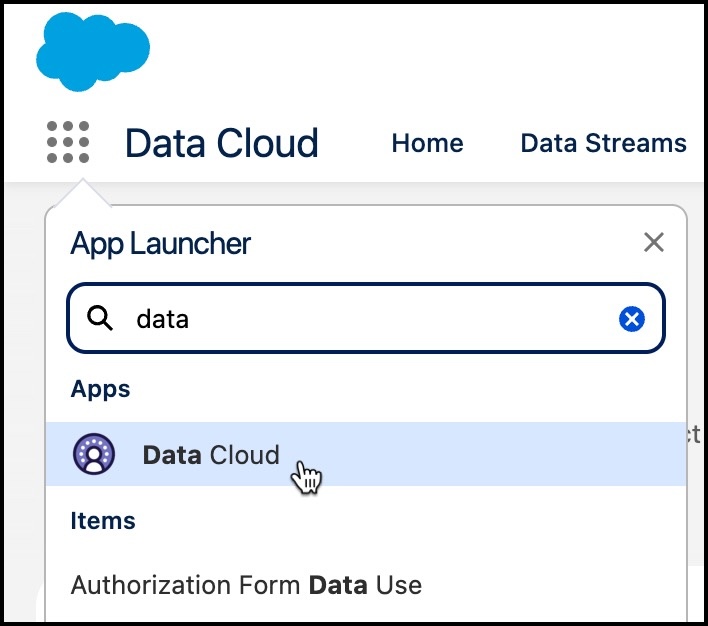Focus the App Launcher search field
Image resolution: width=708 pixels, height=626 pixels.
coord(380,319)
